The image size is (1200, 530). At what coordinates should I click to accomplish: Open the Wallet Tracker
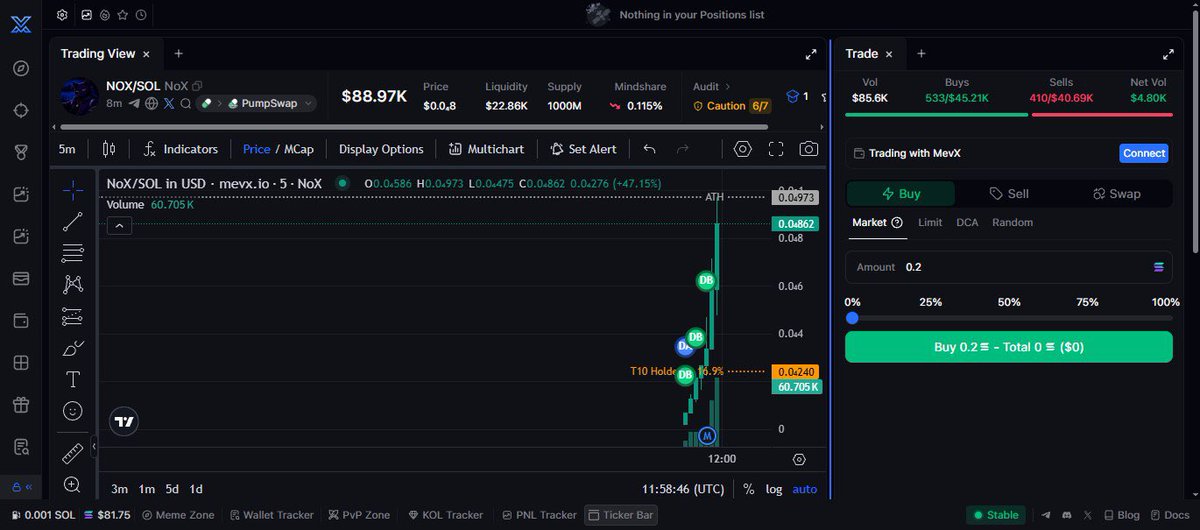[x=271, y=515]
